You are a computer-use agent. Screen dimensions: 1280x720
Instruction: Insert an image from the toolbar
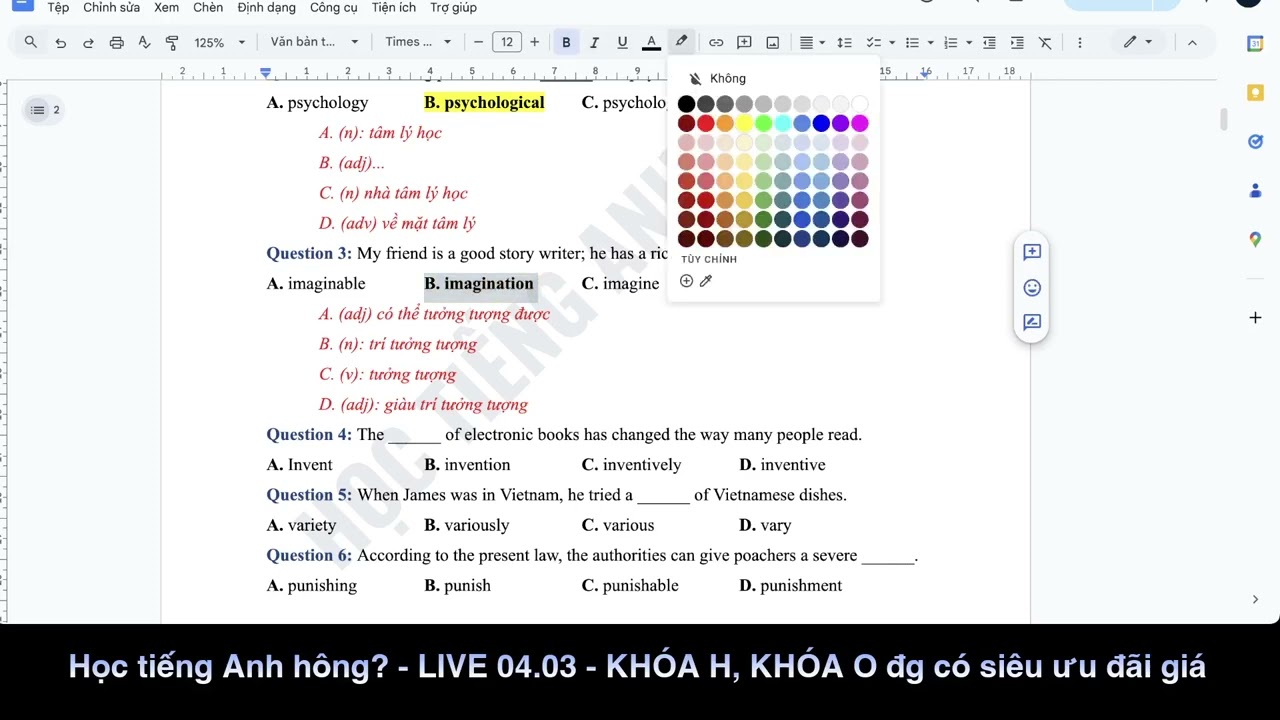[x=772, y=42]
